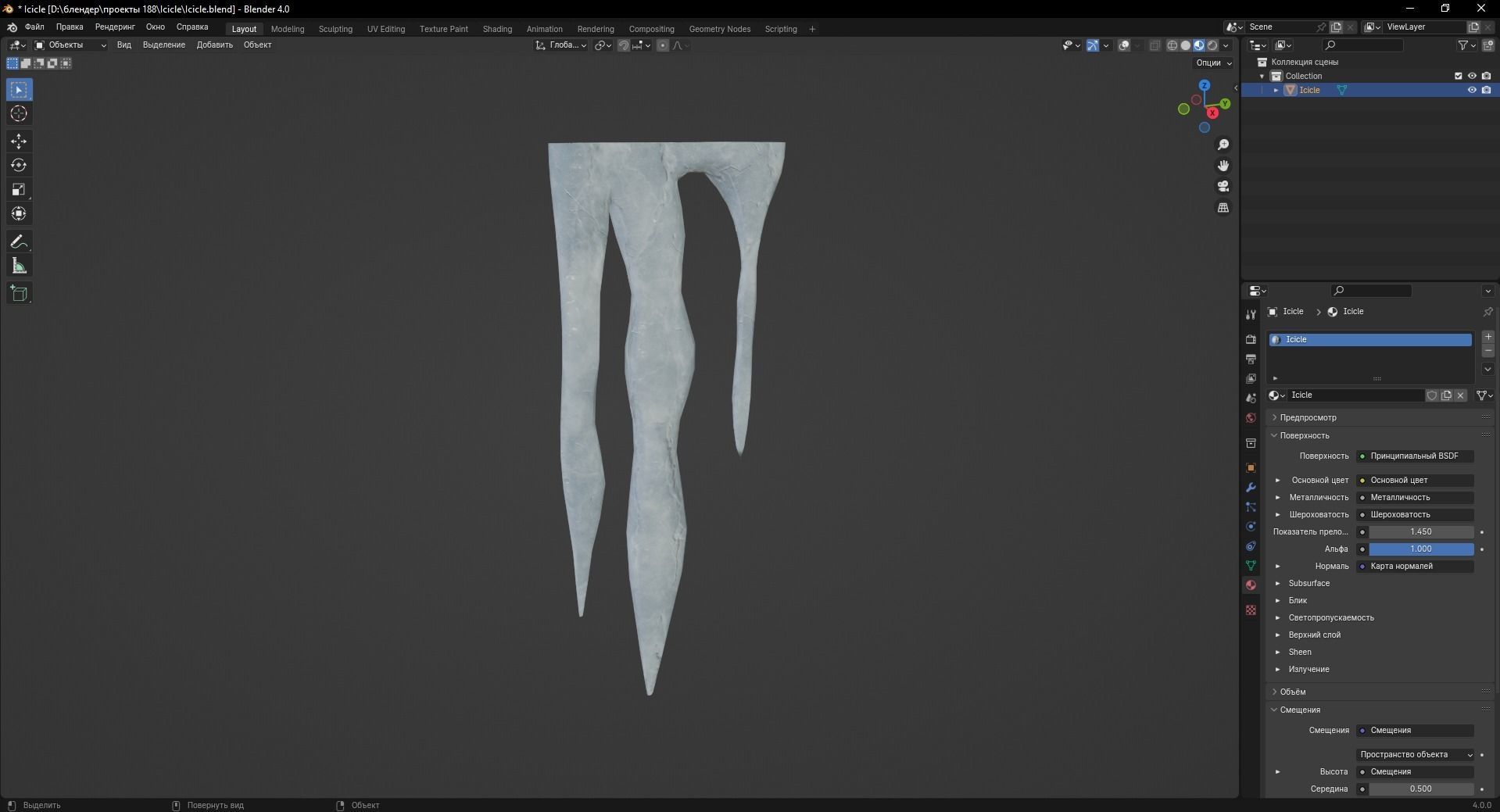Image resolution: width=1500 pixels, height=812 pixels.
Task: Open the object mode dropdown 'Объекты'
Action: (70, 45)
